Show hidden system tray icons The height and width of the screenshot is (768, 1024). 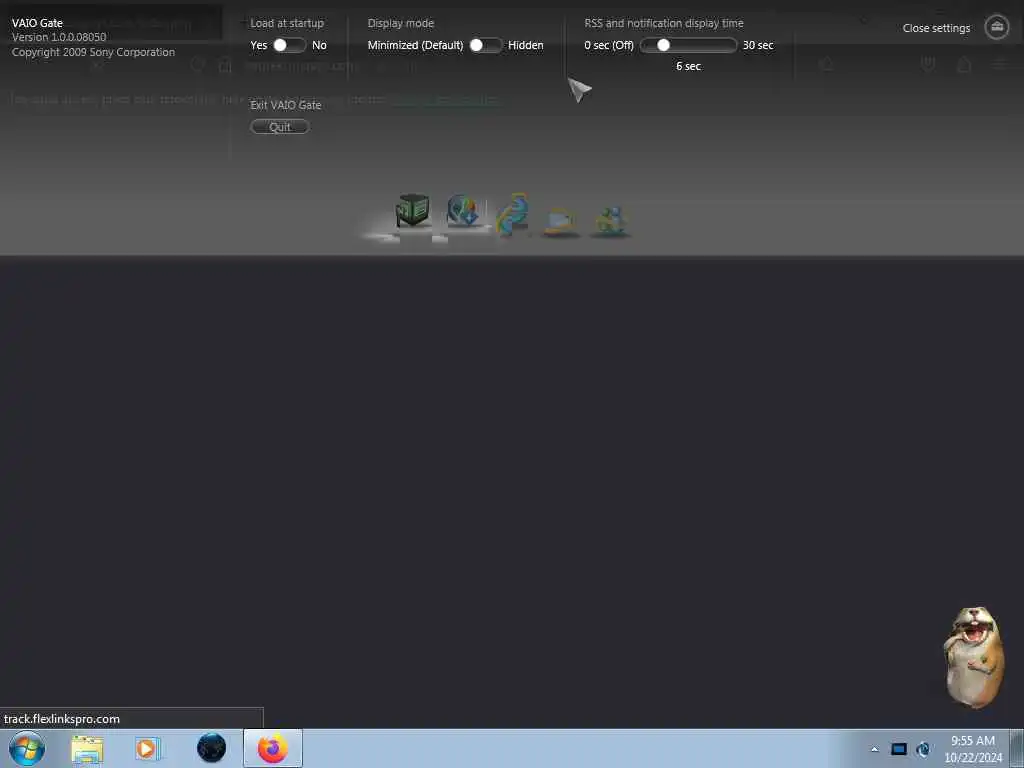(874, 749)
